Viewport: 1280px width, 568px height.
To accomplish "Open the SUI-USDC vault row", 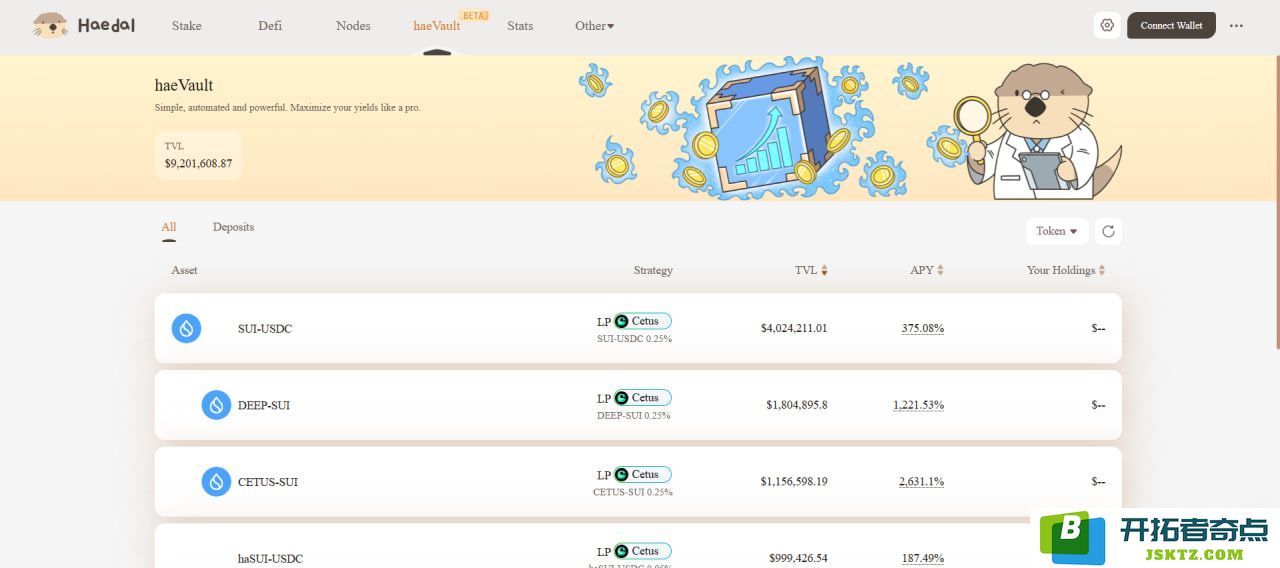I will click(638, 328).
